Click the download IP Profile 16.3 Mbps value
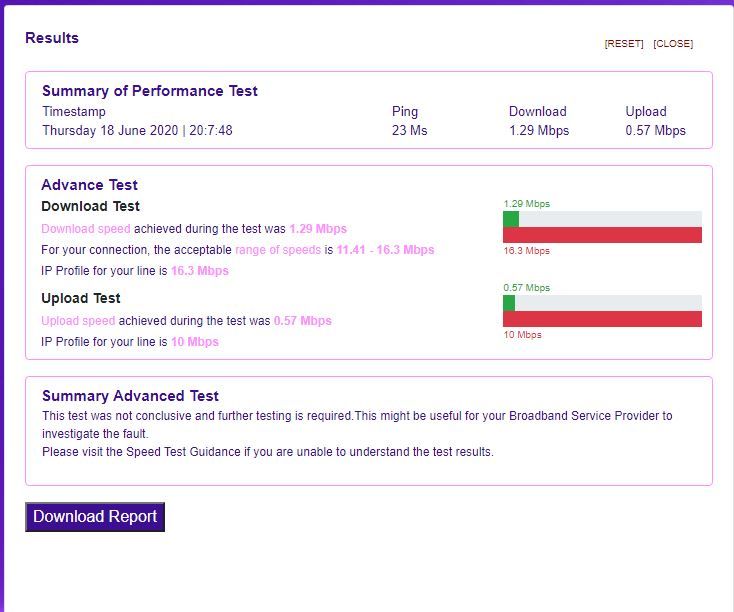This screenshot has width=734, height=612. pos(199,271)
